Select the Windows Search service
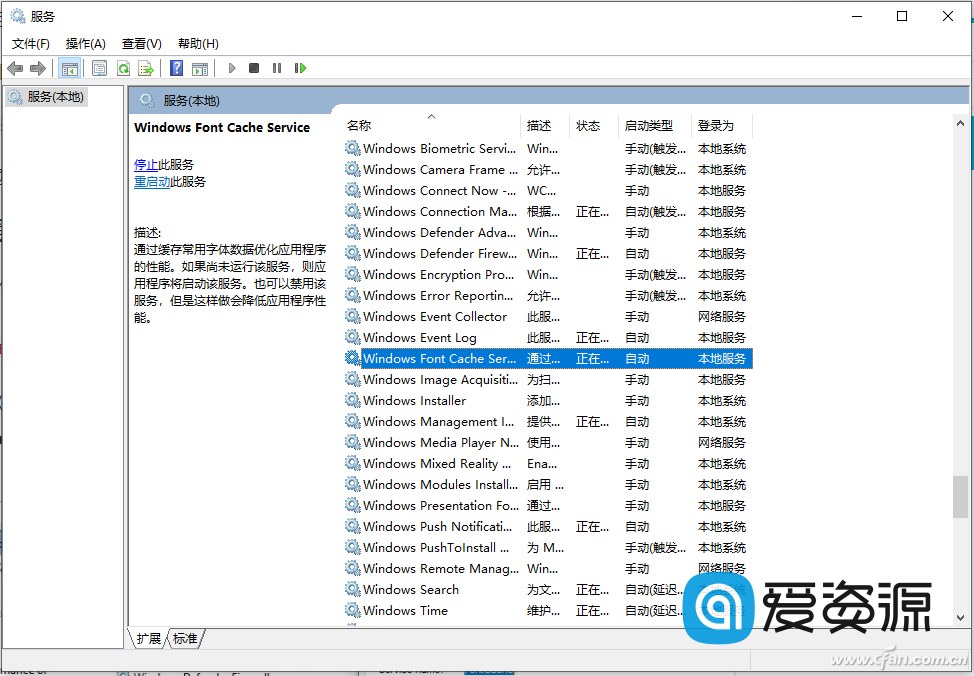 (x=410, y=589)
